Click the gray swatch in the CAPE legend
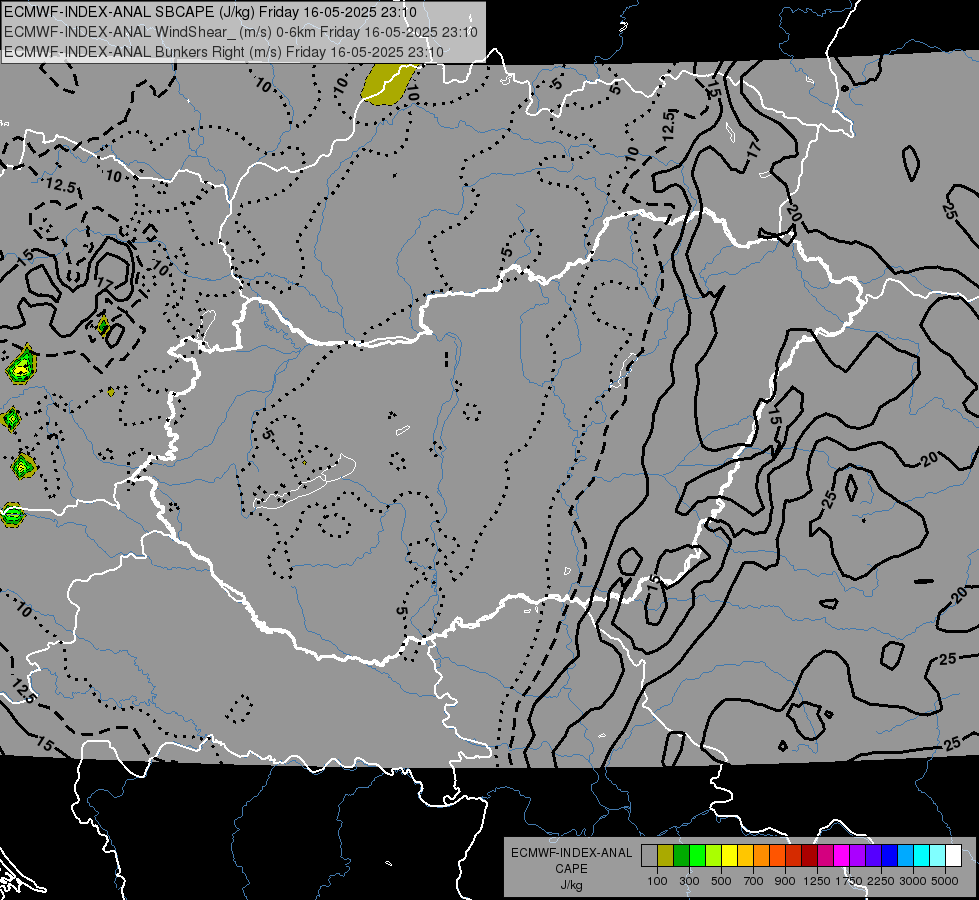The image size is (979, 900). click(x=649, y=855)
